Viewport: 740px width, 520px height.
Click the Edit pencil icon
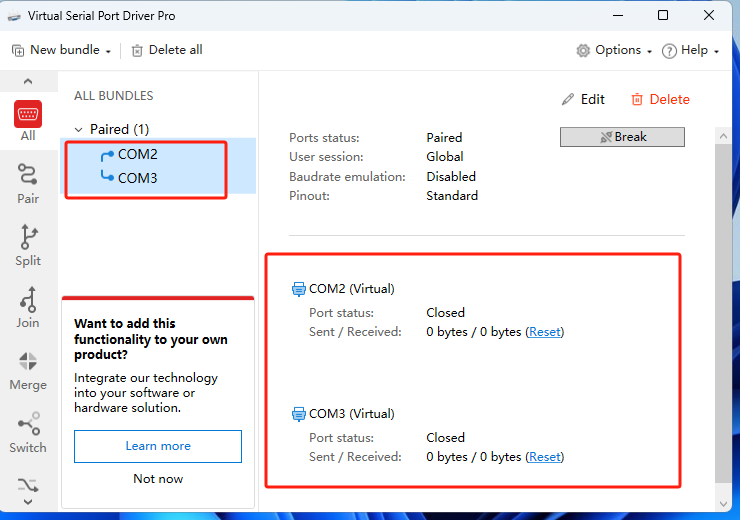(x=568, y=100)
